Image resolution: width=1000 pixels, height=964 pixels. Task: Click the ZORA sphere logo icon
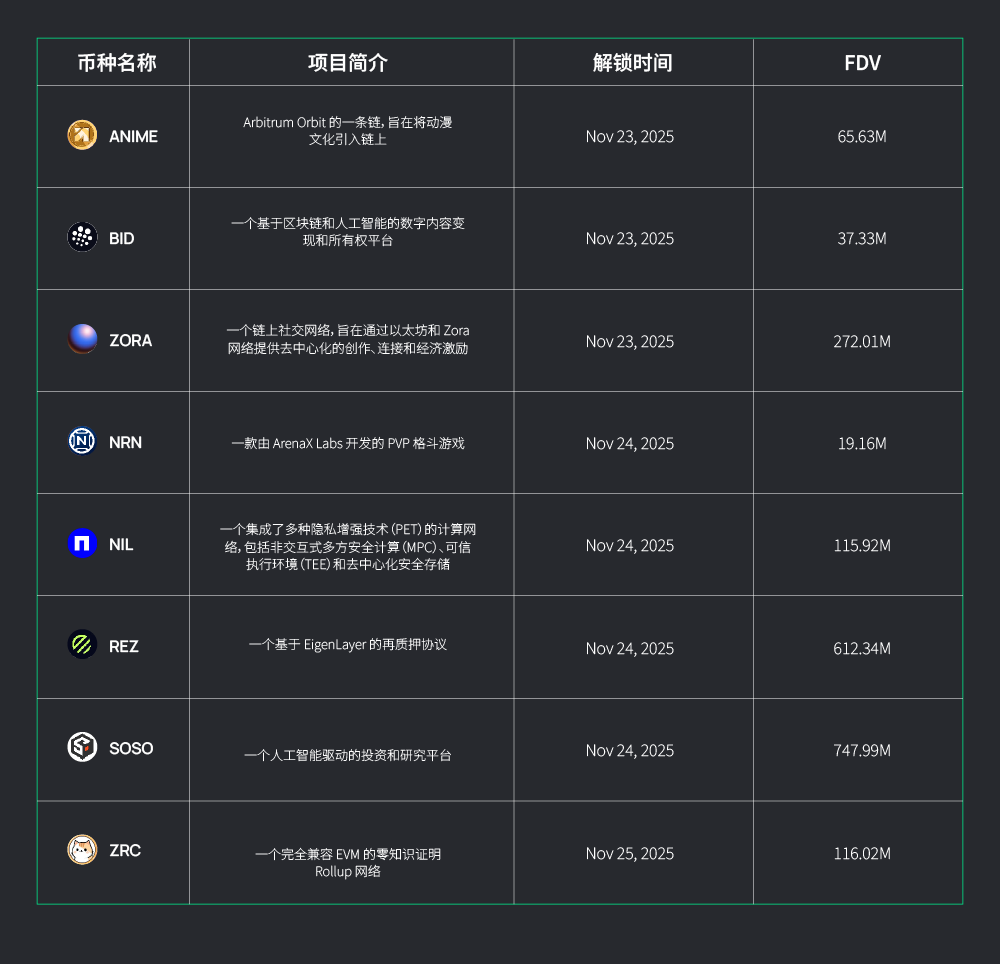[x=82, y=339]
